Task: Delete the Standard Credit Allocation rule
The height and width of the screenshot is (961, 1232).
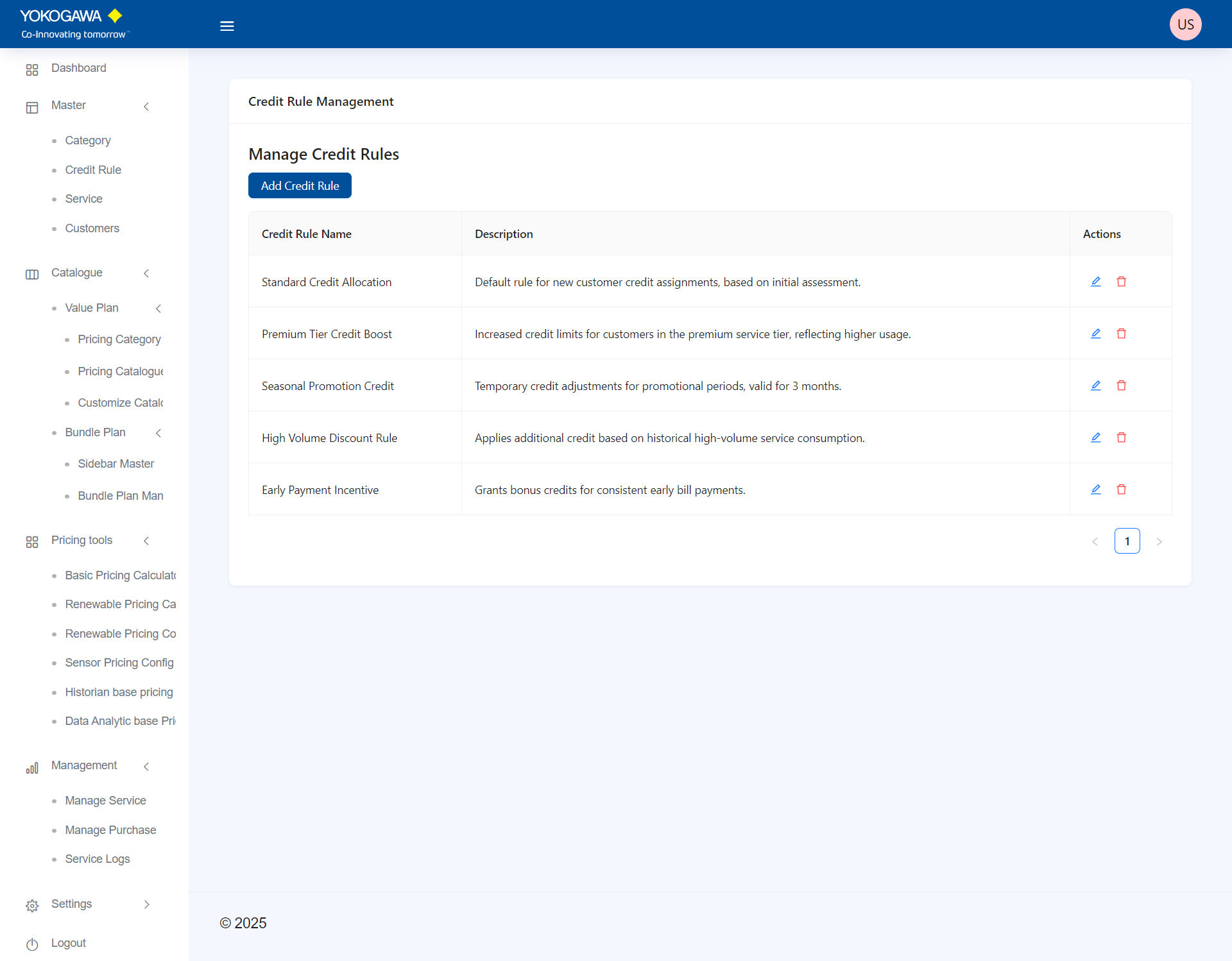Action: pyautogui.click(x=1121, y=282)
